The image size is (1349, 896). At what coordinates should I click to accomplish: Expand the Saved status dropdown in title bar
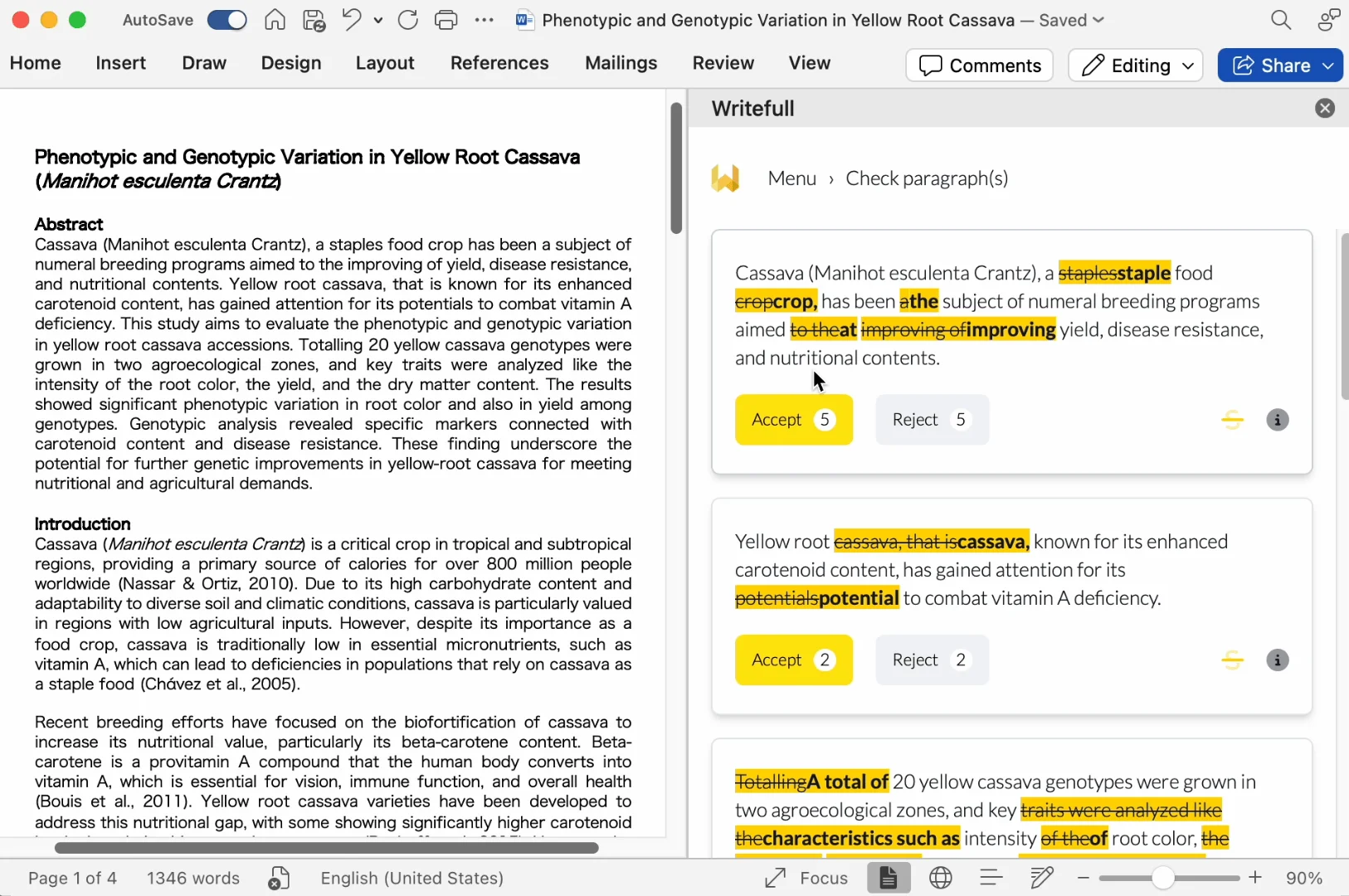pyautogui.click(x=1101, y=19)
